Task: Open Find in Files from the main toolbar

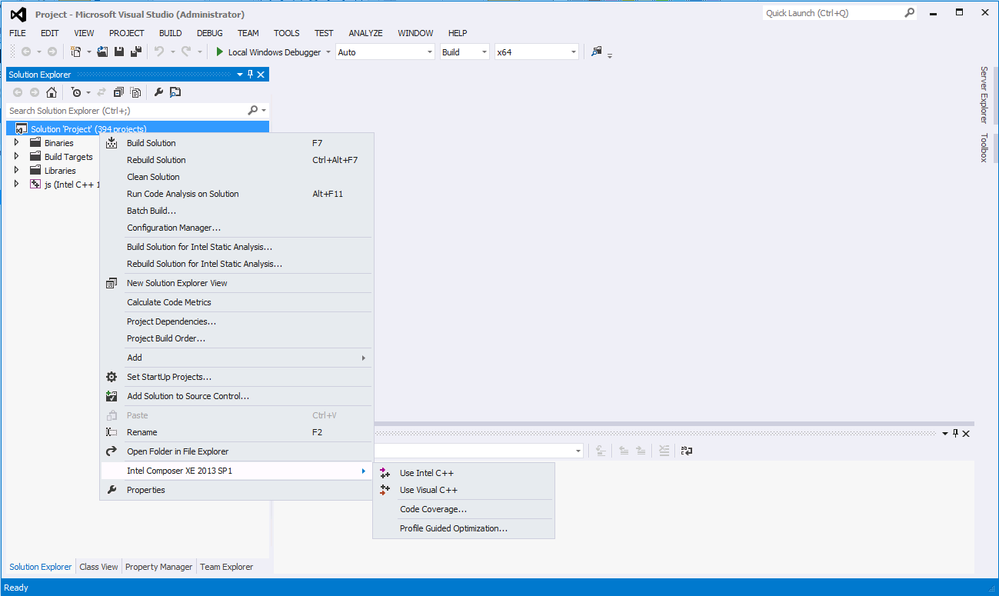Action: point(596,52)
